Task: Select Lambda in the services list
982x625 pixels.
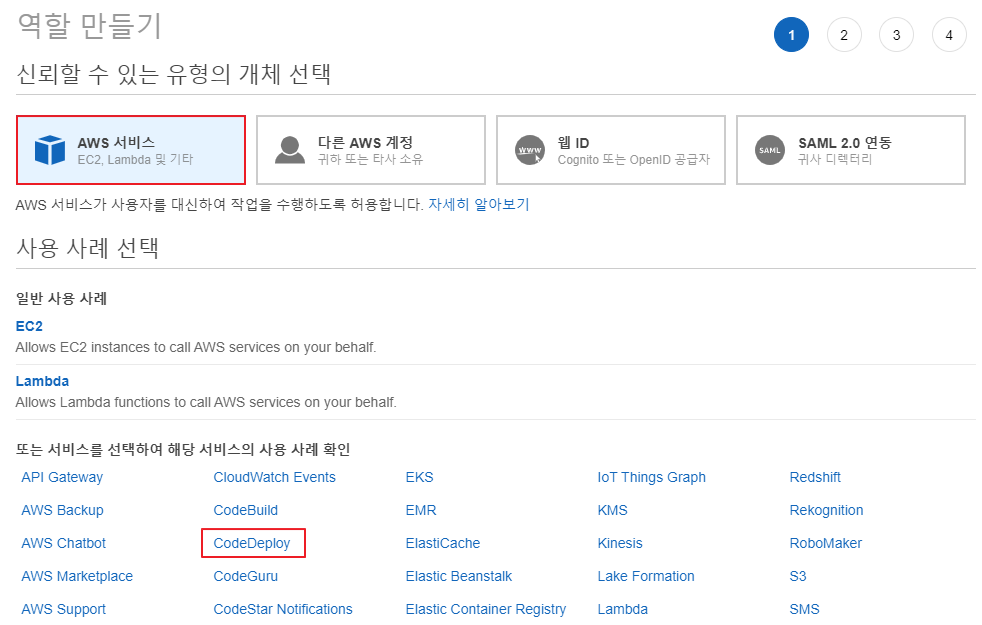Action: pos(623,609)
